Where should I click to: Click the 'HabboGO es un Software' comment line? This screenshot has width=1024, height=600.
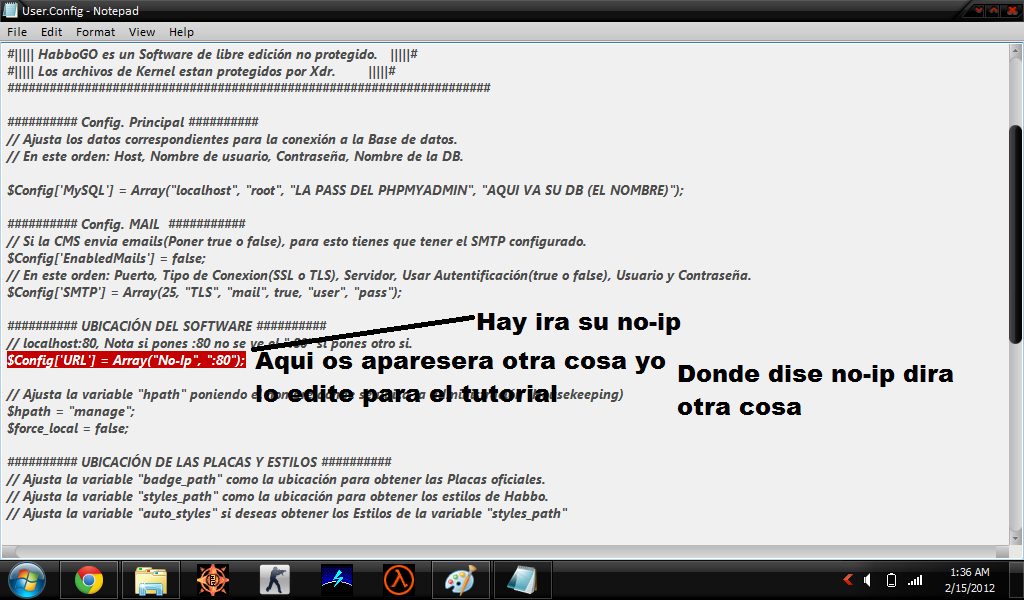pos(212,54)
